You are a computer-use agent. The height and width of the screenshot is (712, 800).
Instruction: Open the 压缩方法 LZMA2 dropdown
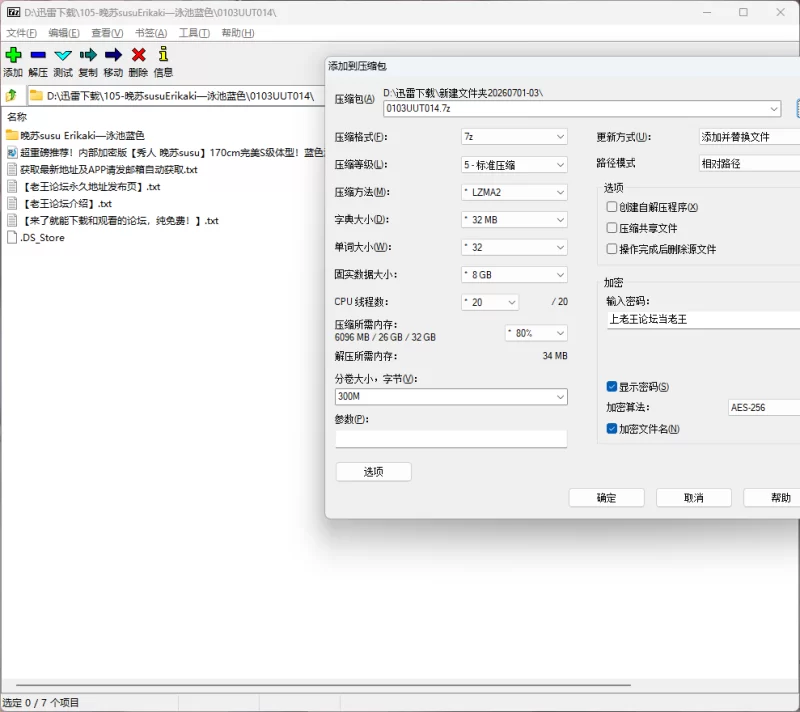coord(514,192)
